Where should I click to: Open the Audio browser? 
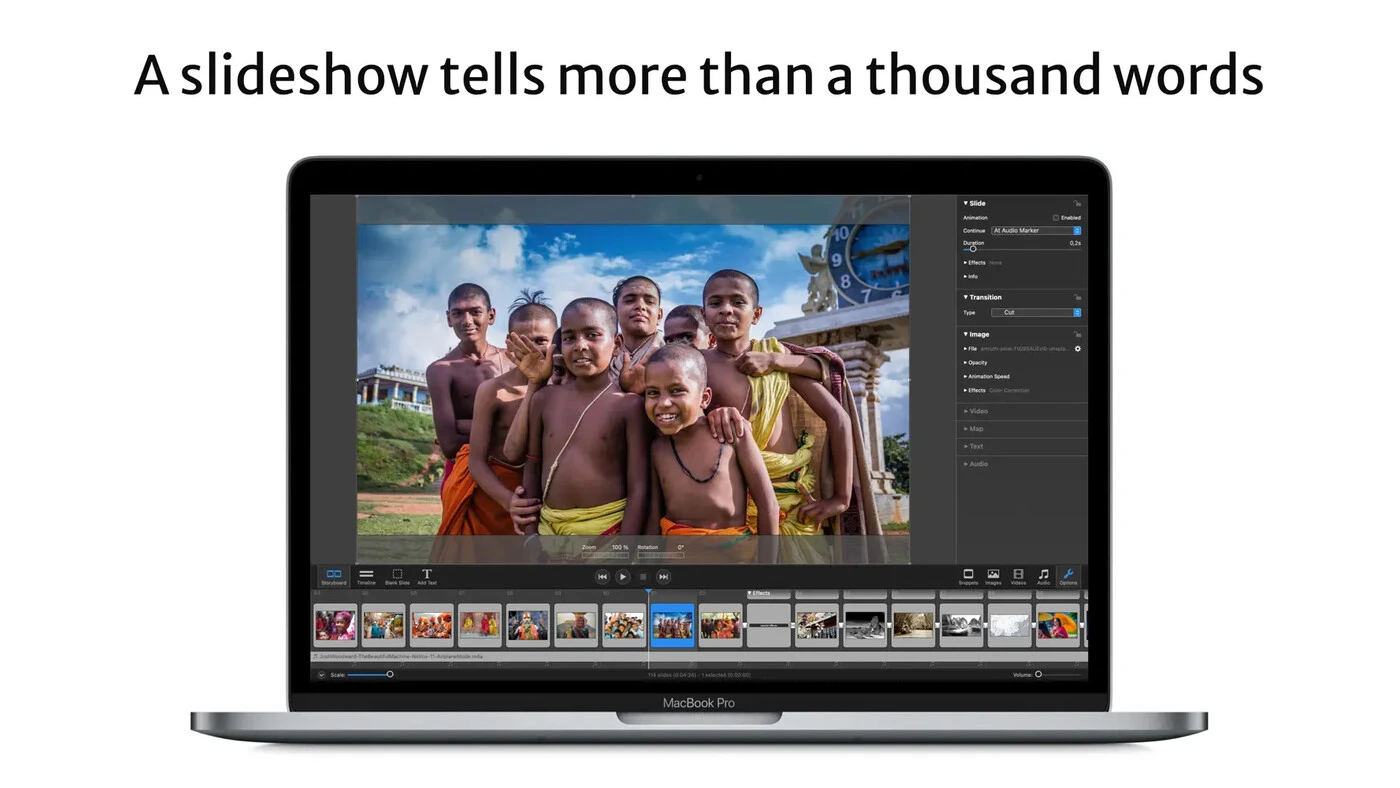click(x=1043, y=577)
